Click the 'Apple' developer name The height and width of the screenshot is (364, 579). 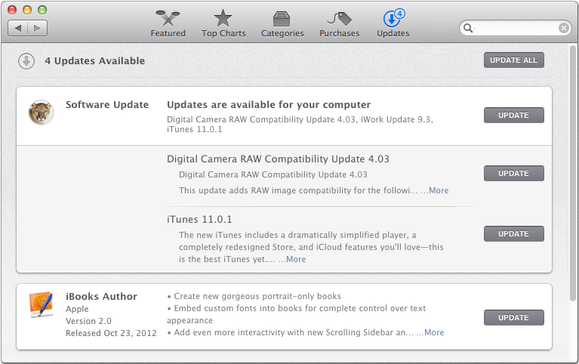(x=77, y=309)
